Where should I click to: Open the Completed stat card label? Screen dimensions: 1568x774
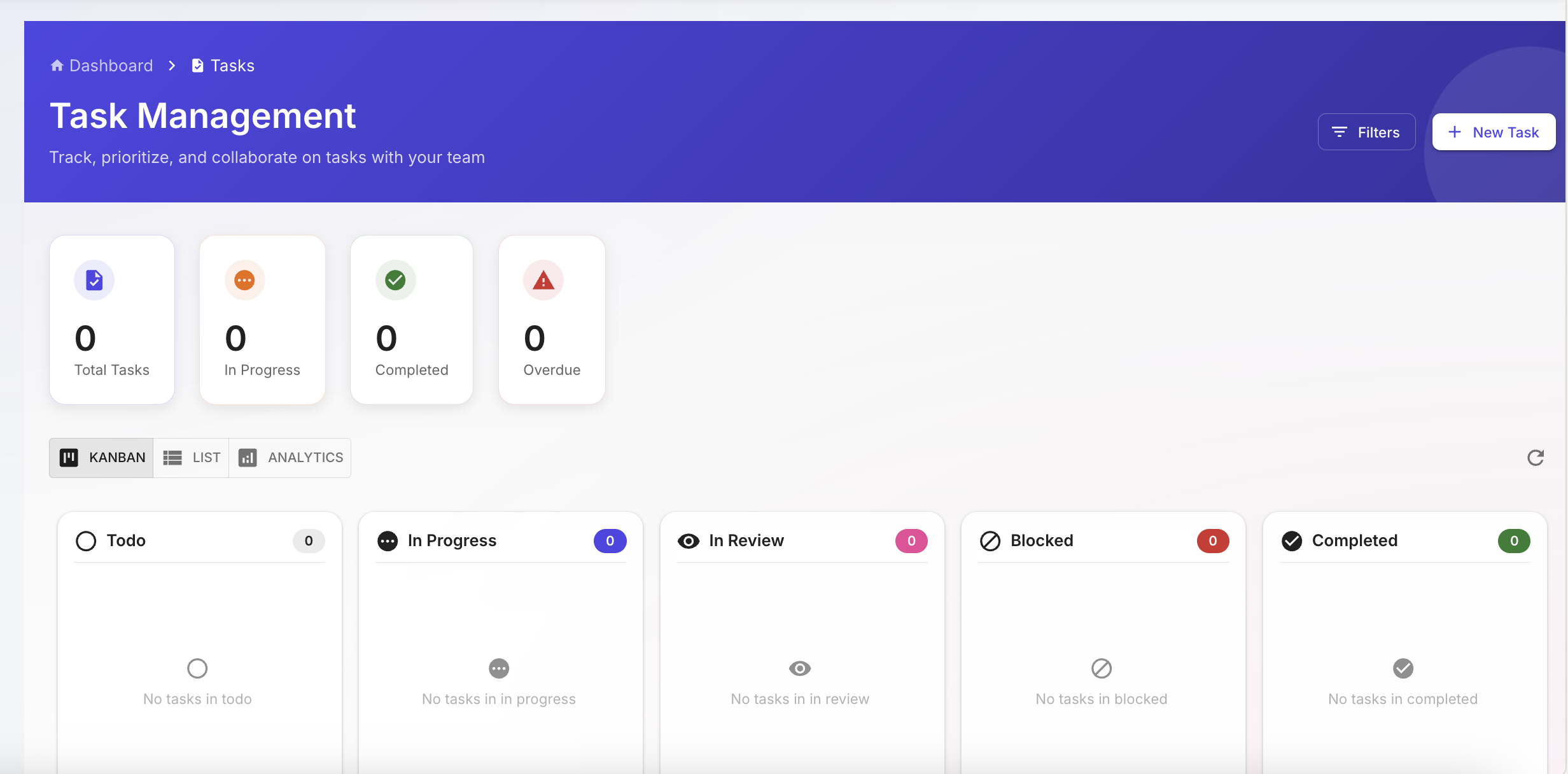(412, 370)
